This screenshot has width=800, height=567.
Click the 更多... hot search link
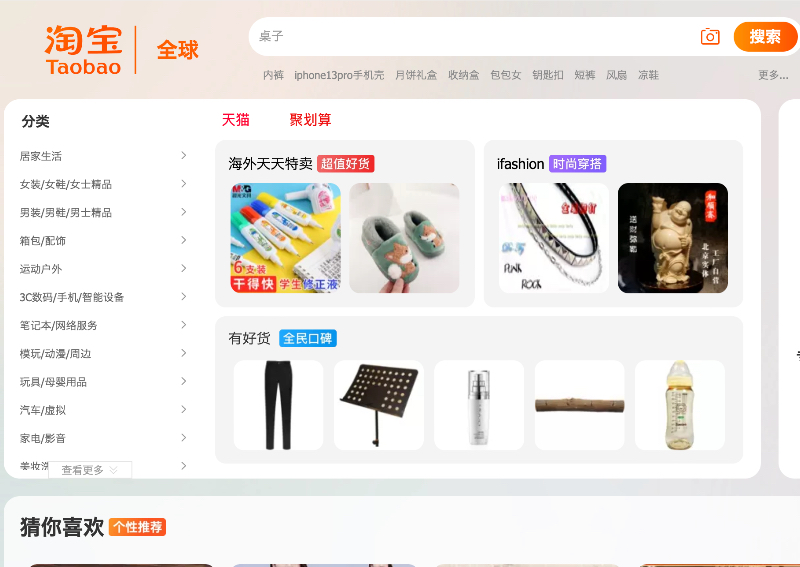pos(773,75)
